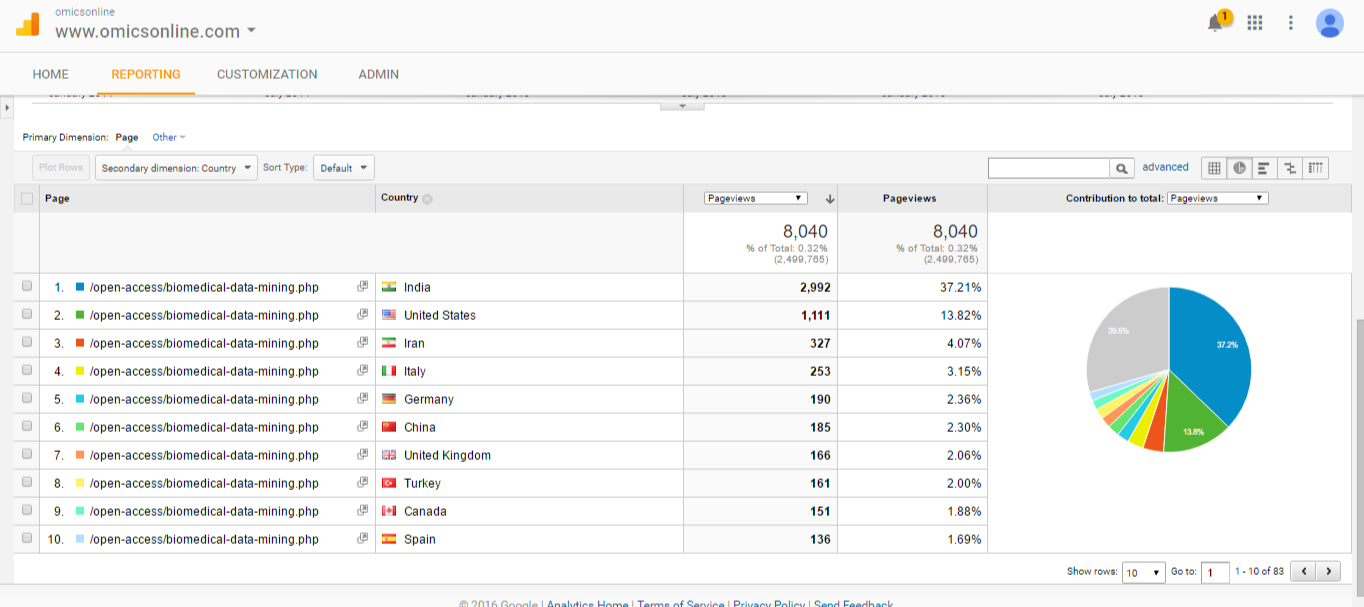Screen dimensions: 1364x607
Task: Open the Google Analytics logo home
Action: 28,24
